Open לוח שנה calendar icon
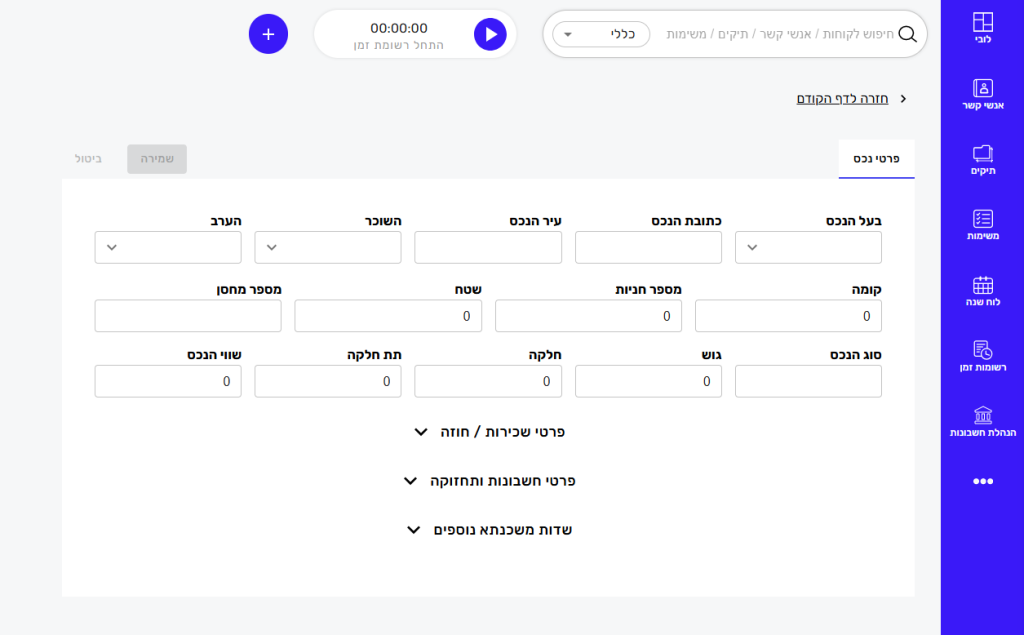This screenshot has width=1024, height=635. [x=982, y=285]
